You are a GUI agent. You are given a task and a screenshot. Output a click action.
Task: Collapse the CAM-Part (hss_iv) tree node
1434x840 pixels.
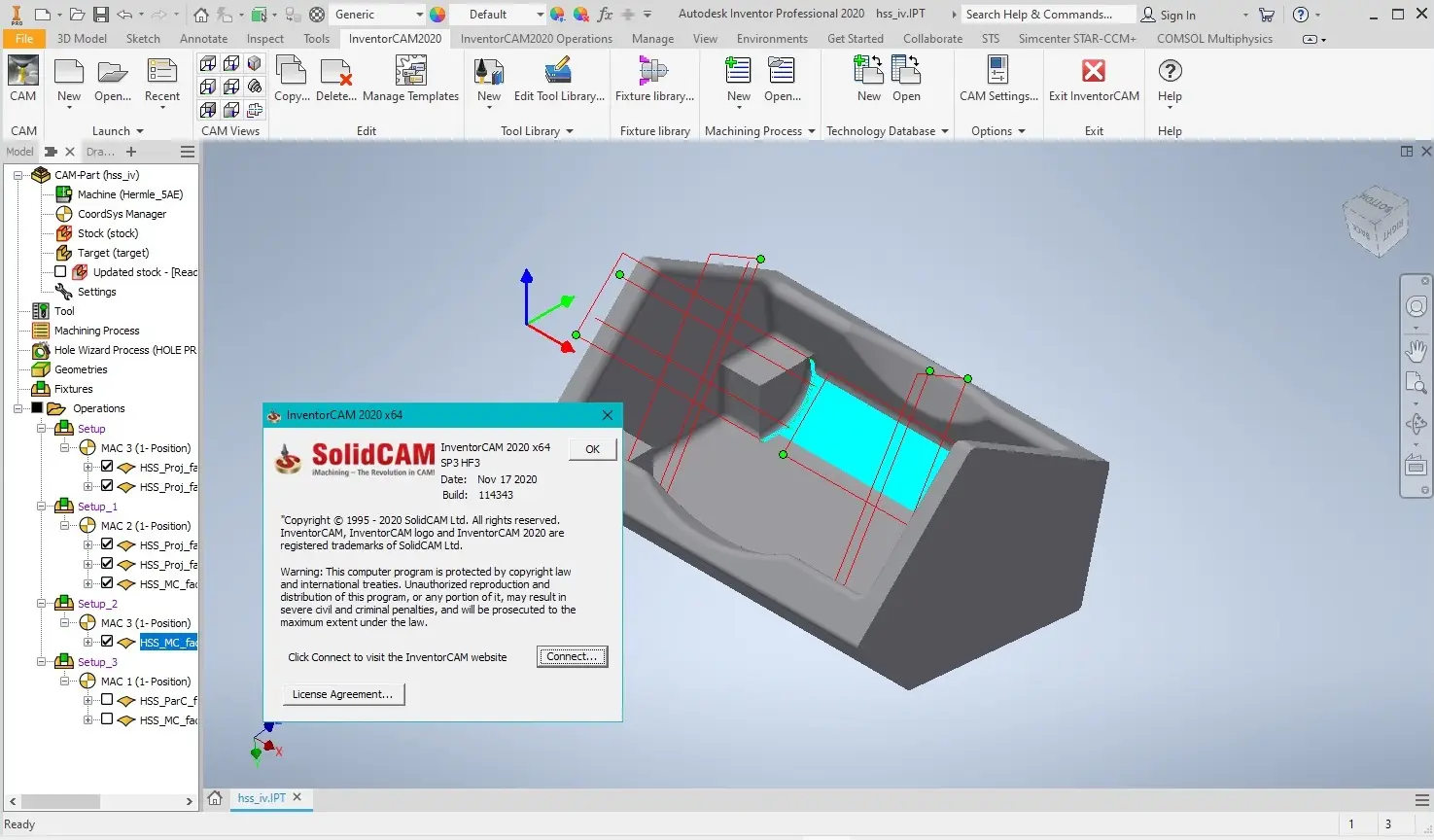tap(17, 175)
